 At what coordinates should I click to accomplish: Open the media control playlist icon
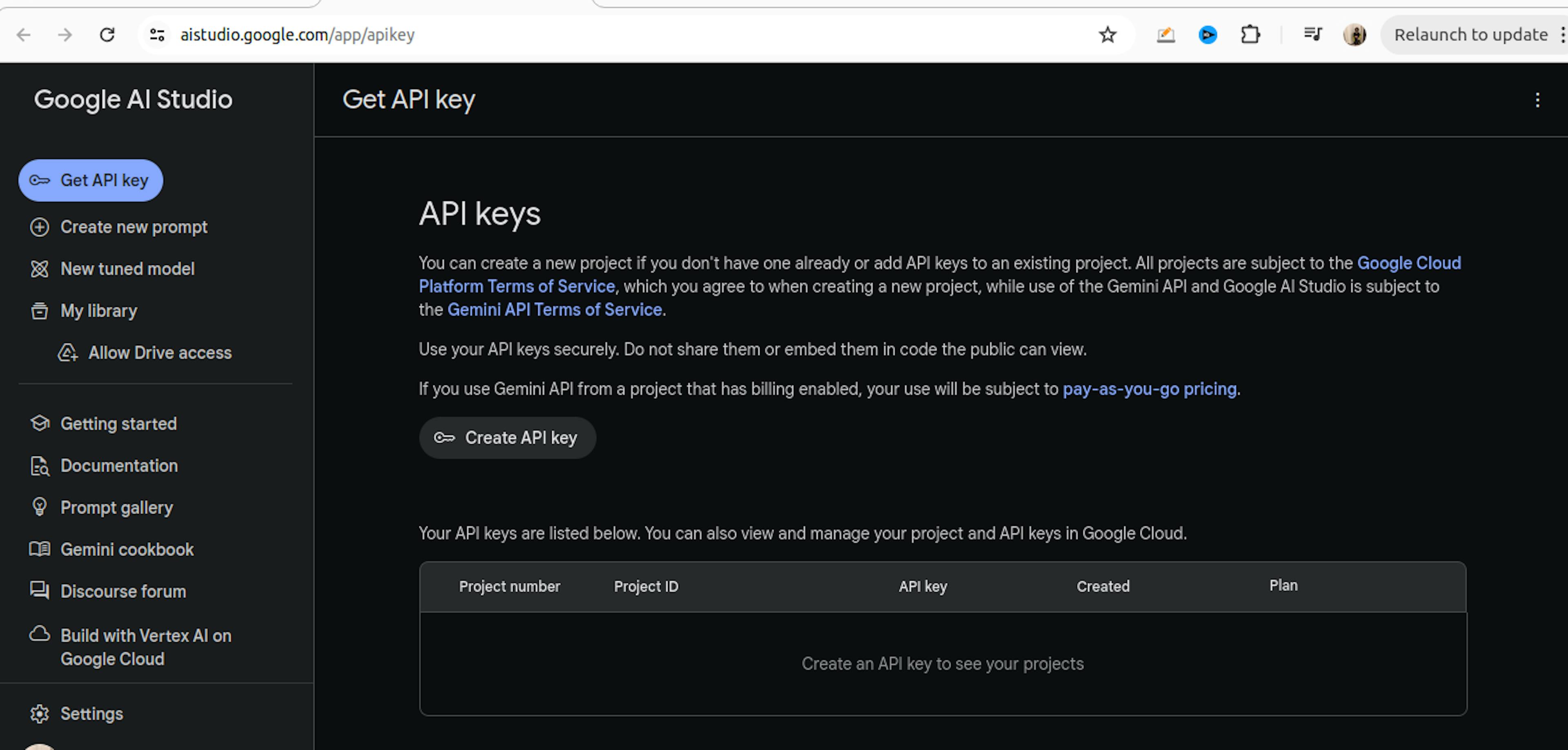pyautogui.click(x=1313, y=34)
